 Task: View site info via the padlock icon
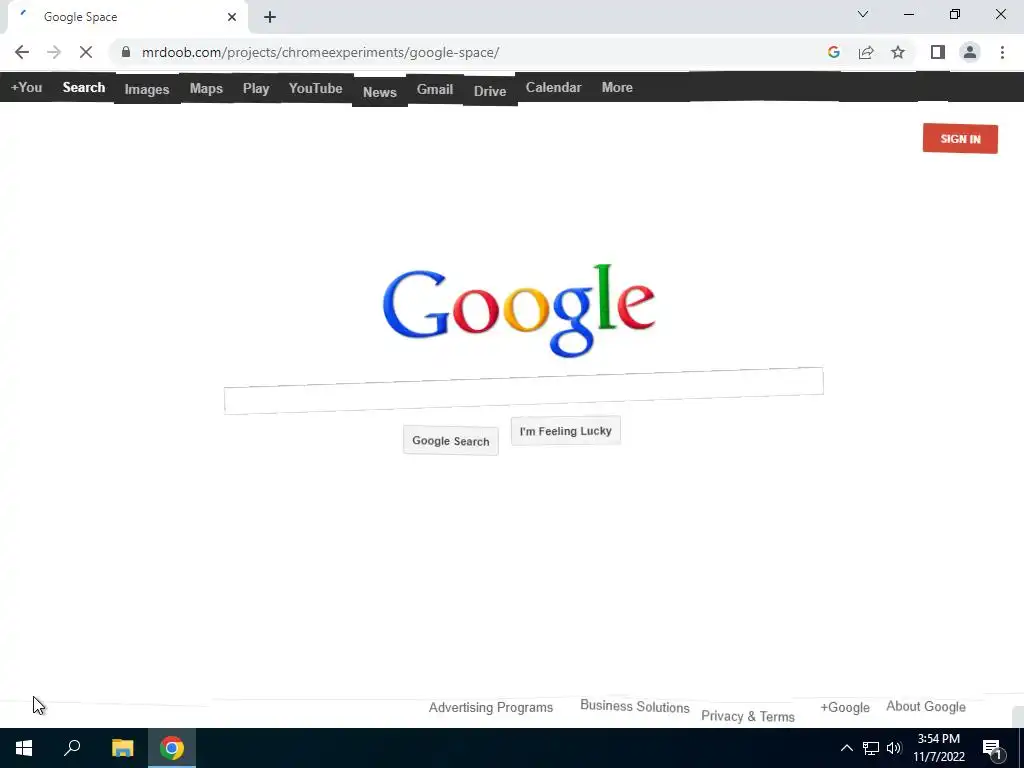(x=126, y=52)
